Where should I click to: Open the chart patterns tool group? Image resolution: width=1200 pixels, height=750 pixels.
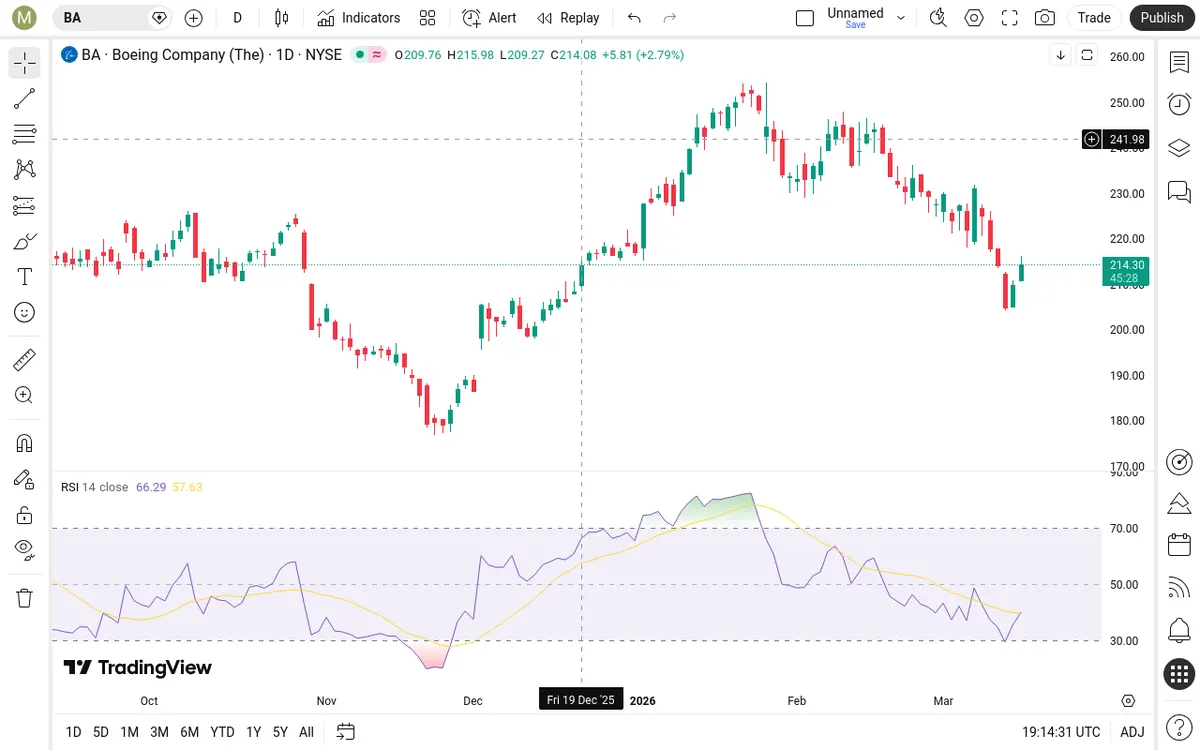click(25, 170)
